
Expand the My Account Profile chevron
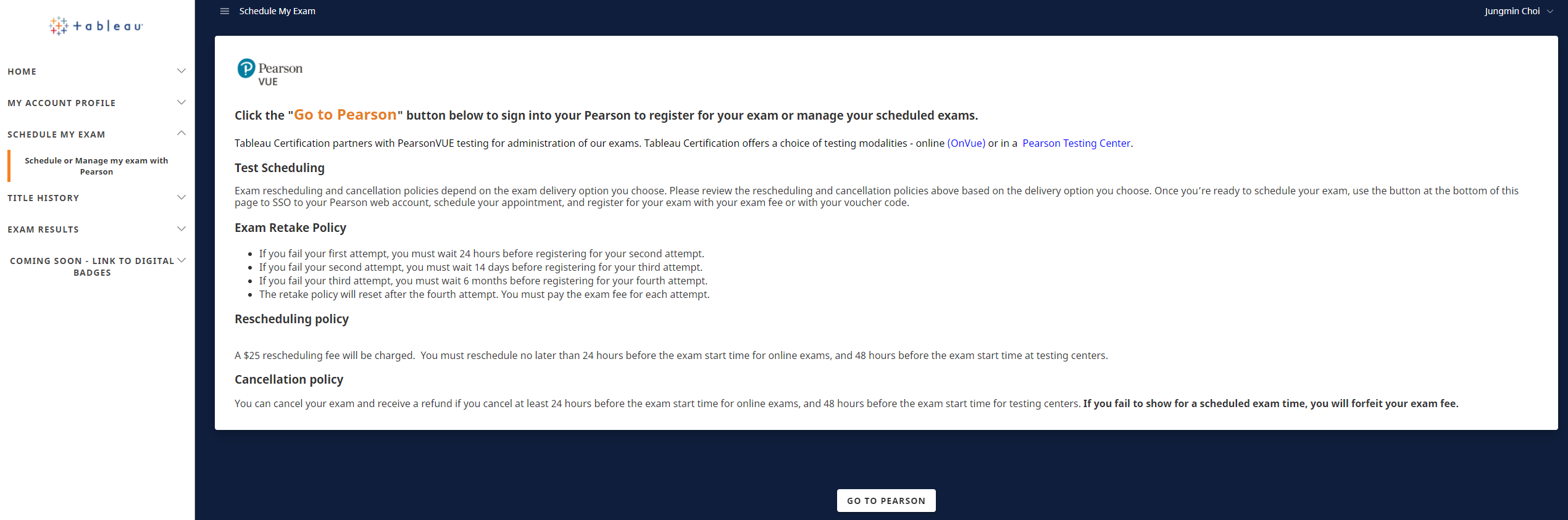pos(181,102)
